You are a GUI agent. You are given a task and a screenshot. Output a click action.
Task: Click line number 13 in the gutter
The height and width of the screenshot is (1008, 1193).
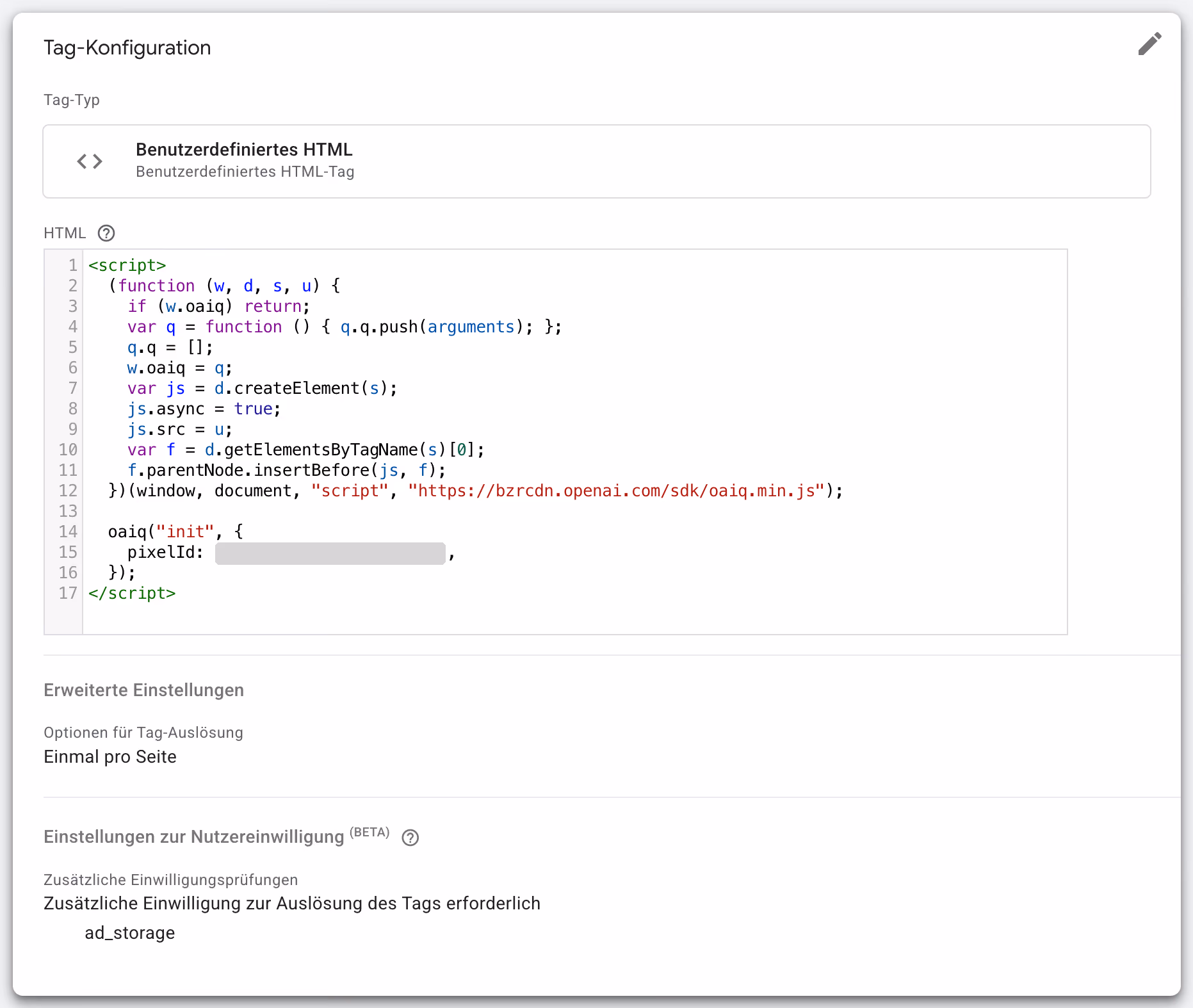click(x=68, y=511)
